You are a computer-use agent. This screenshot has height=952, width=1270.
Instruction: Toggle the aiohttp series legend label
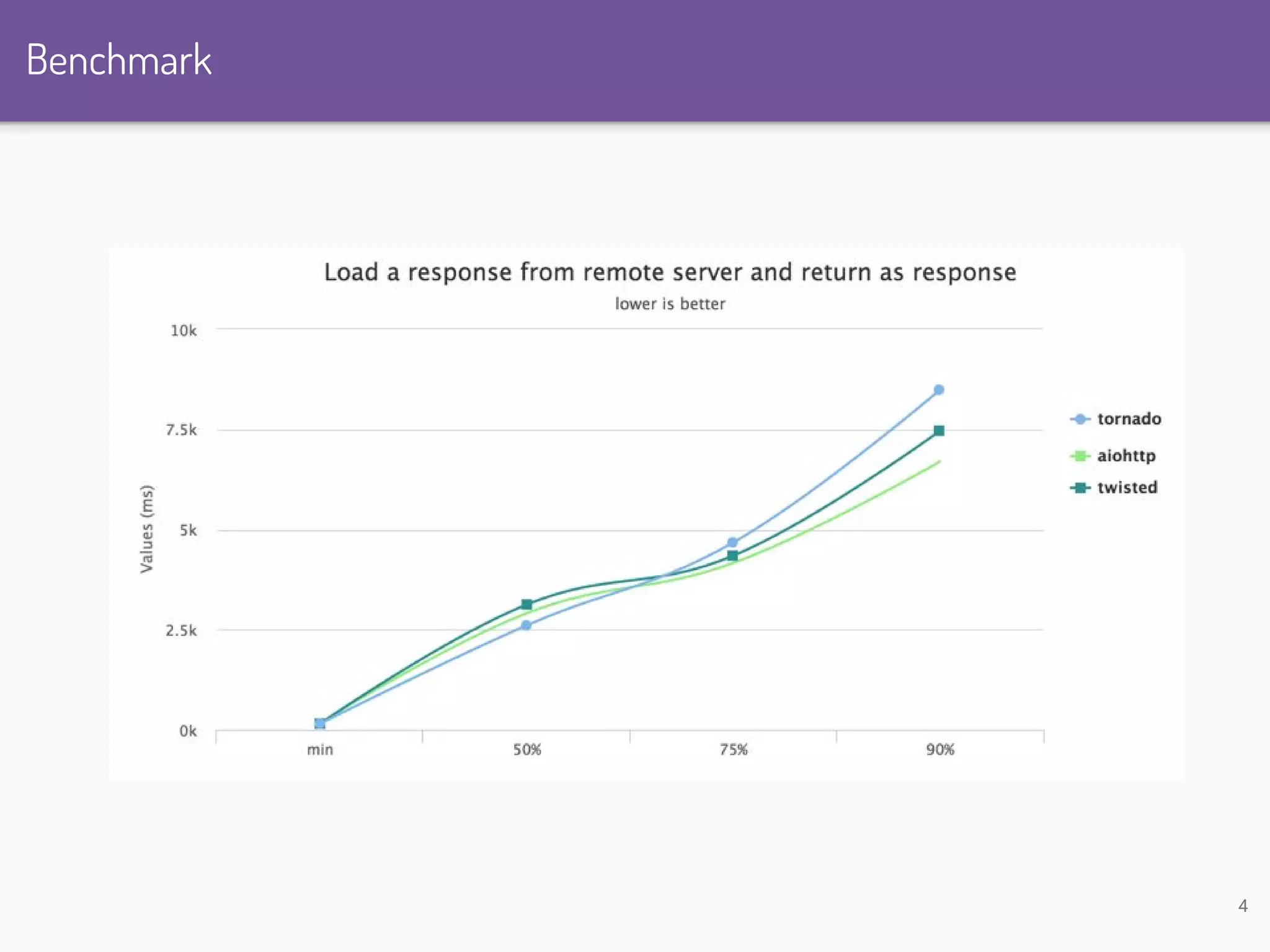[x=1126, y=456]
